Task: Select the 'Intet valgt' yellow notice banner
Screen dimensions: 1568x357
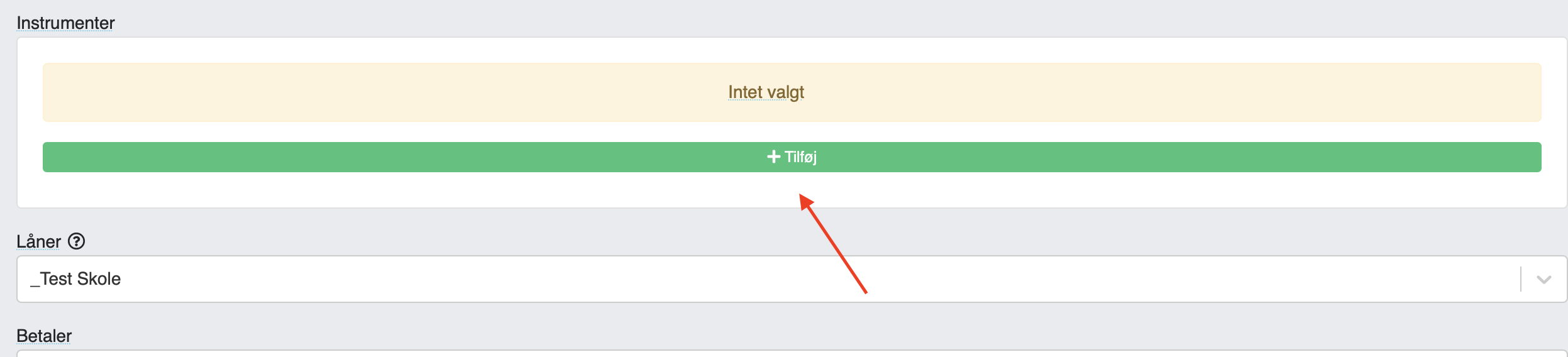Action: click(x=792, y=92)
